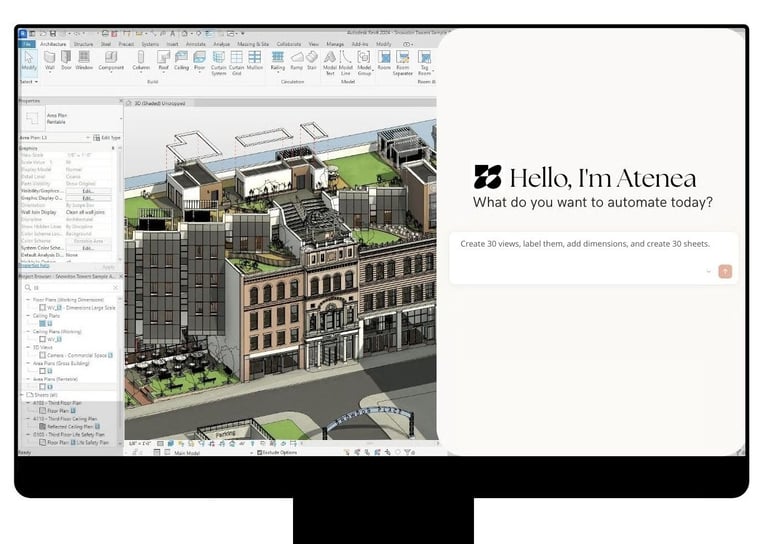Select the Reflected Ceiling Plan item
Viewport: 768px width, 544px height.
[71, 426]
